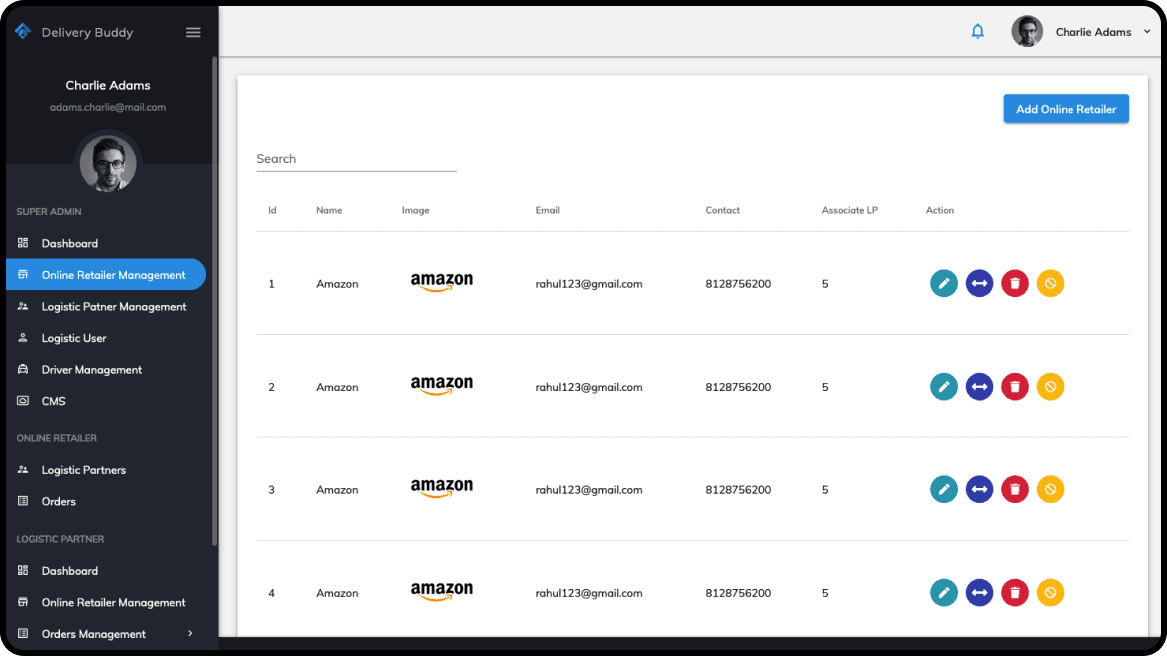Click the contact number in row 4
Screen dimensions: 1167x656
(738, 593)
